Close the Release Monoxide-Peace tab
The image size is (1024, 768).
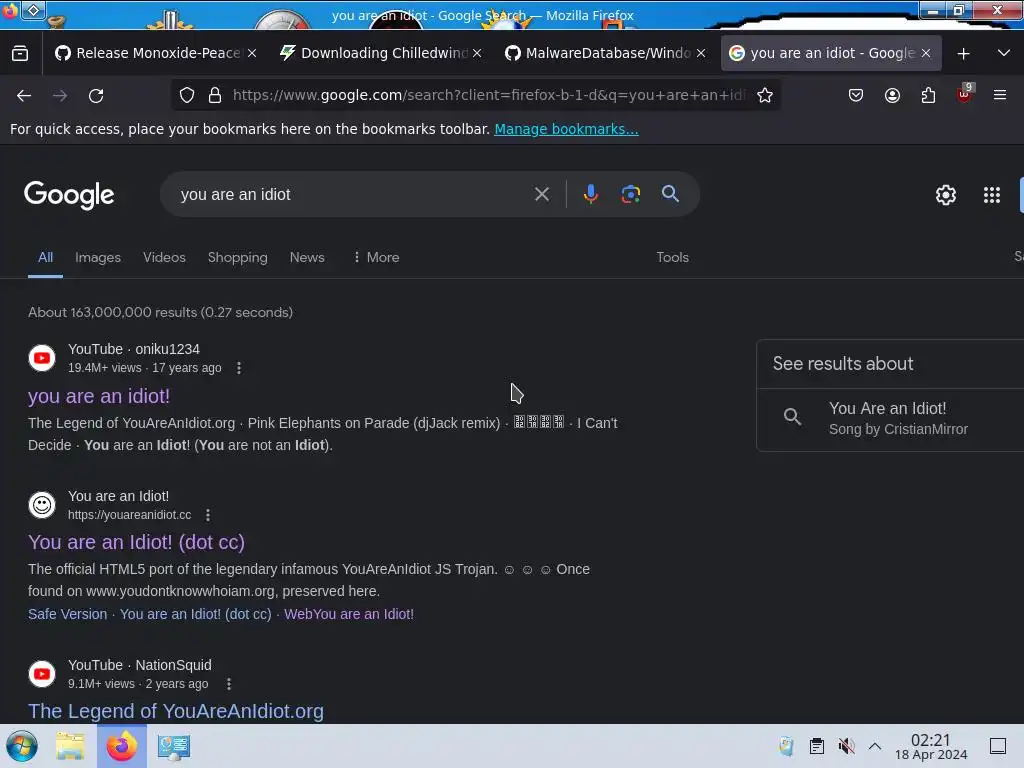coord(252,53)
